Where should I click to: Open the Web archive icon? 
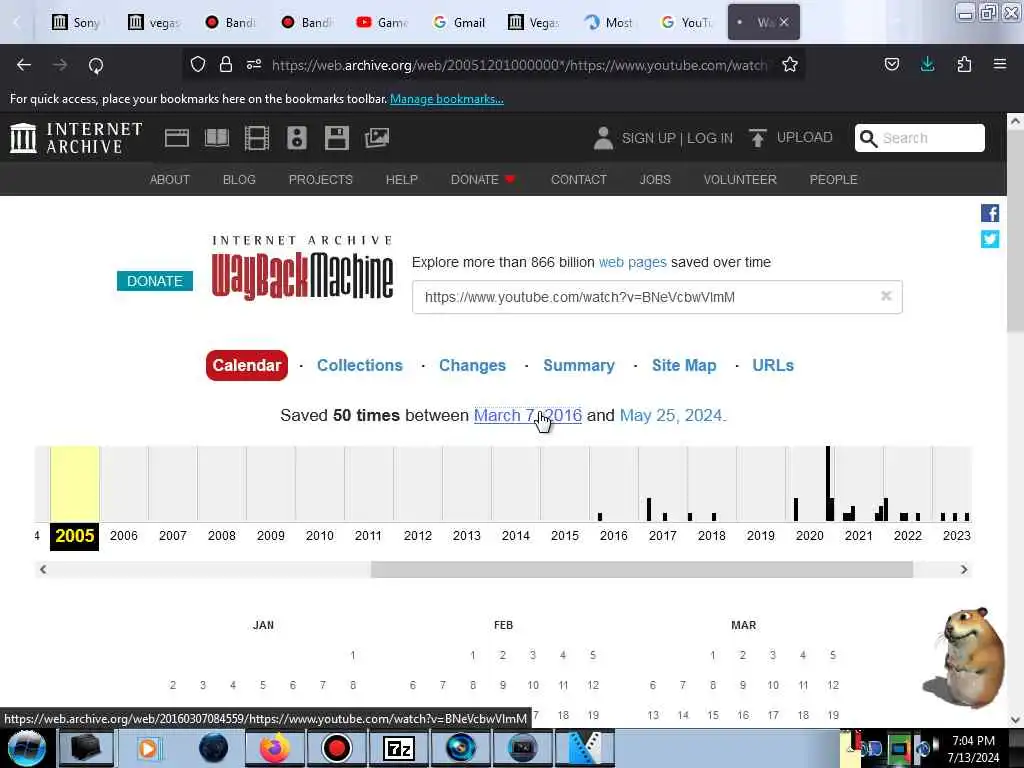click(177, 138)
